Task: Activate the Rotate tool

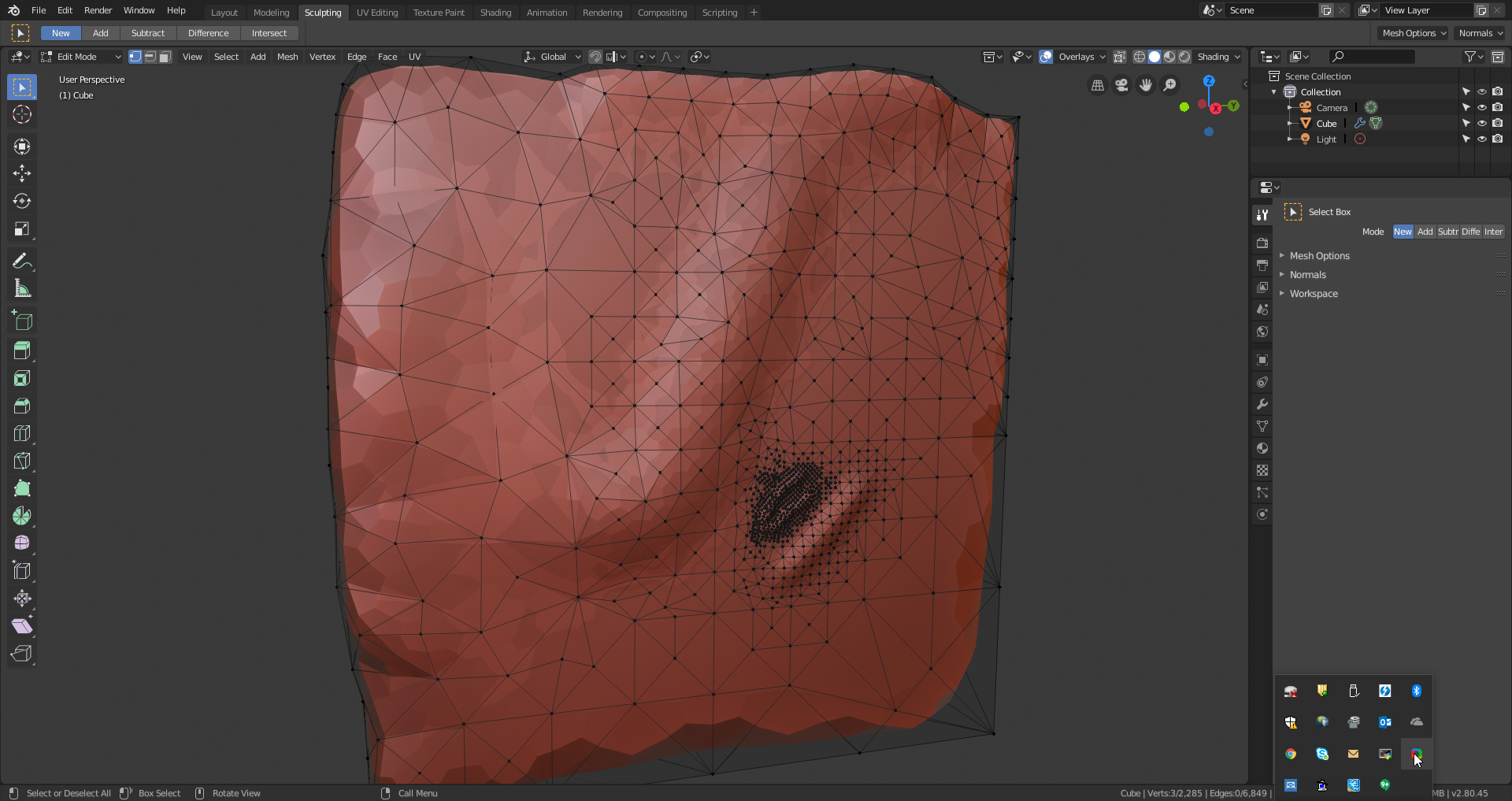Action: [22, 201]
